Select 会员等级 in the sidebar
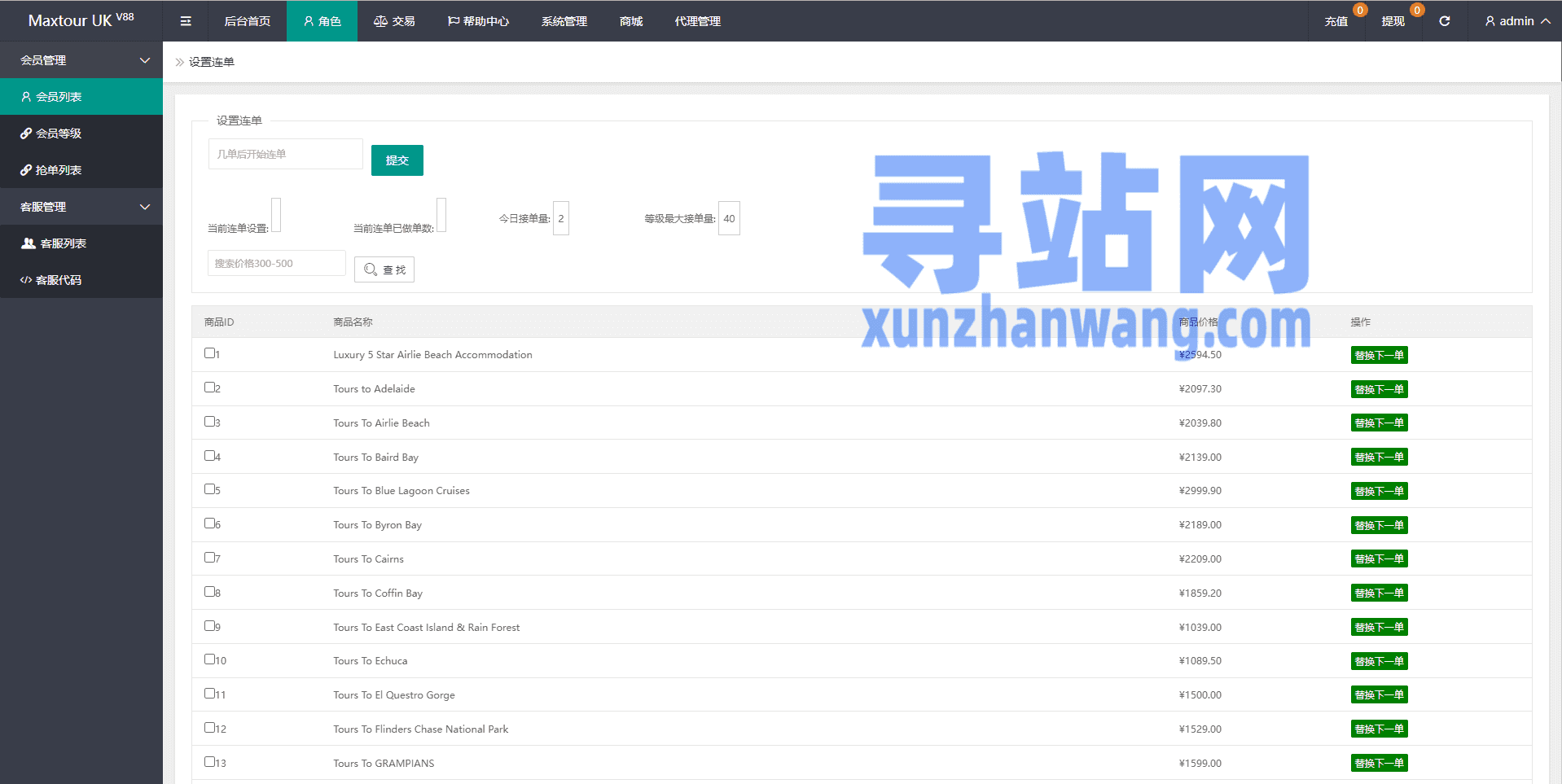Viewport: 1562px width, 784px height. pos(81,134)
